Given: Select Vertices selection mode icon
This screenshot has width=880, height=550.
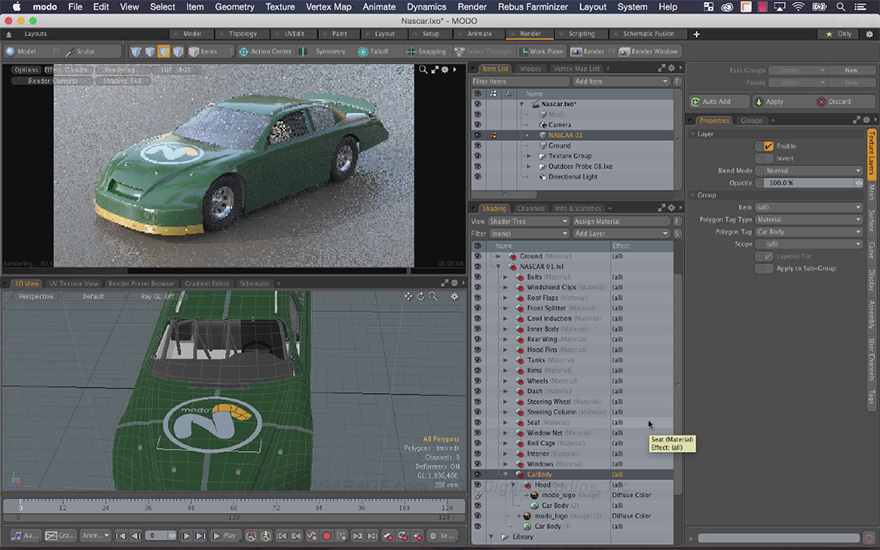Looking at the screenshot, I should pyautogui.click(x=136, y=52).
